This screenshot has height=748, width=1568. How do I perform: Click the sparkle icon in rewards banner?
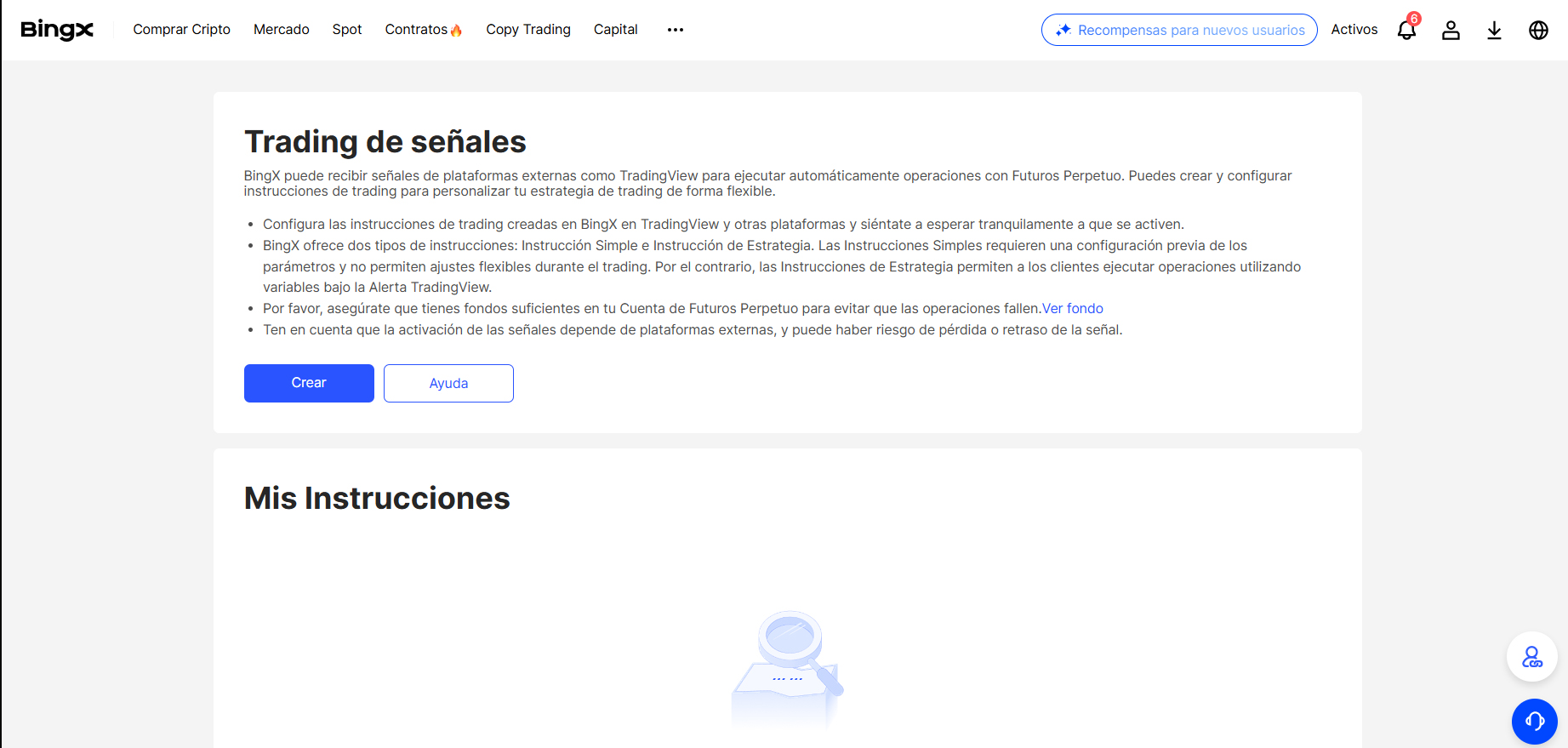(1063, 30)
